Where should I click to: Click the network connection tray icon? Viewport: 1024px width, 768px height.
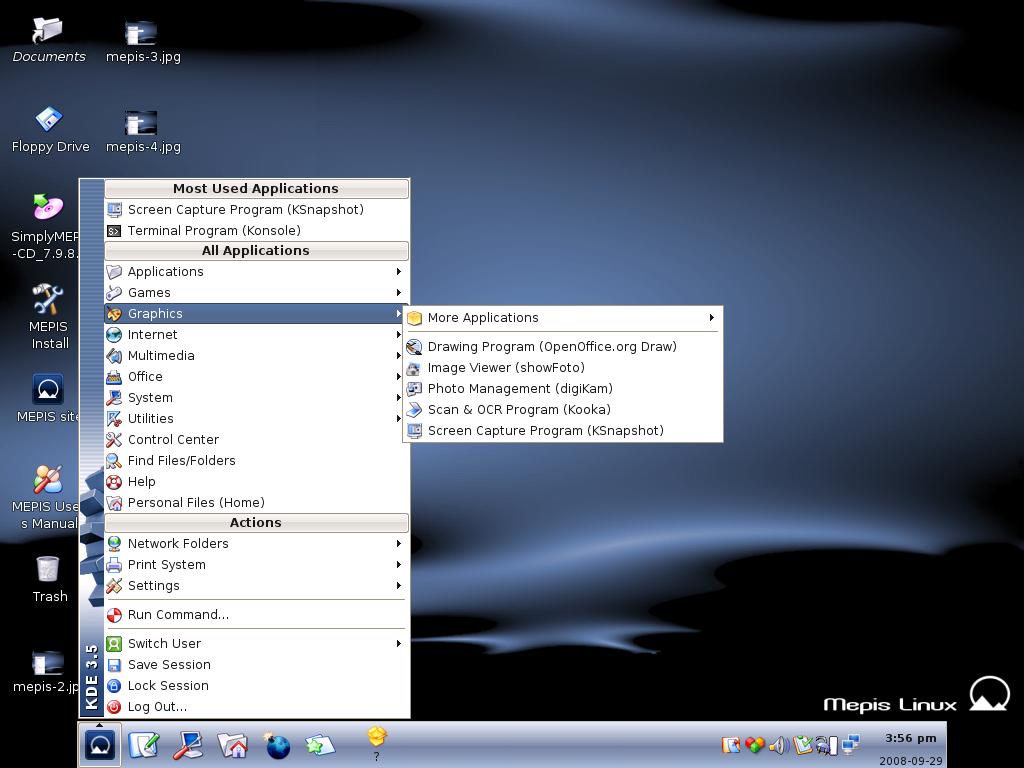(851, 744)
